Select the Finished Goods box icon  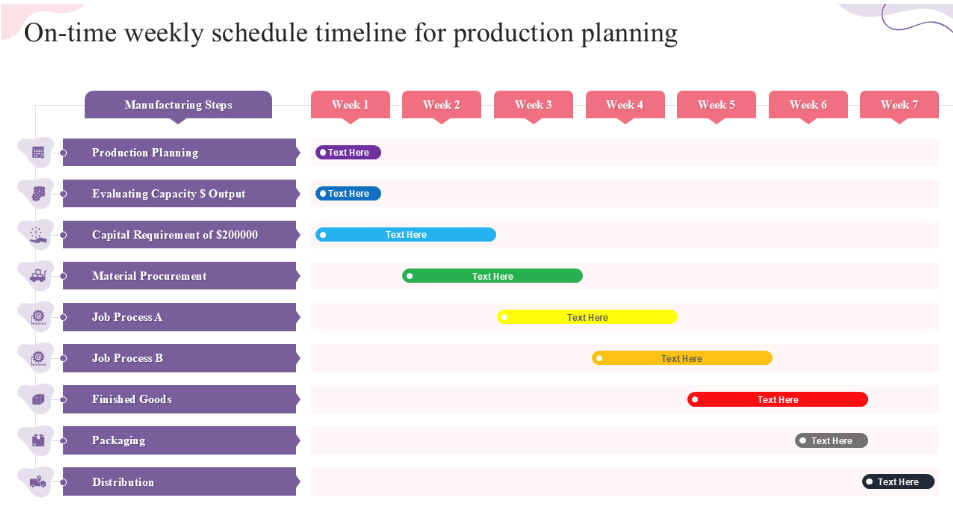click(38, 399)
